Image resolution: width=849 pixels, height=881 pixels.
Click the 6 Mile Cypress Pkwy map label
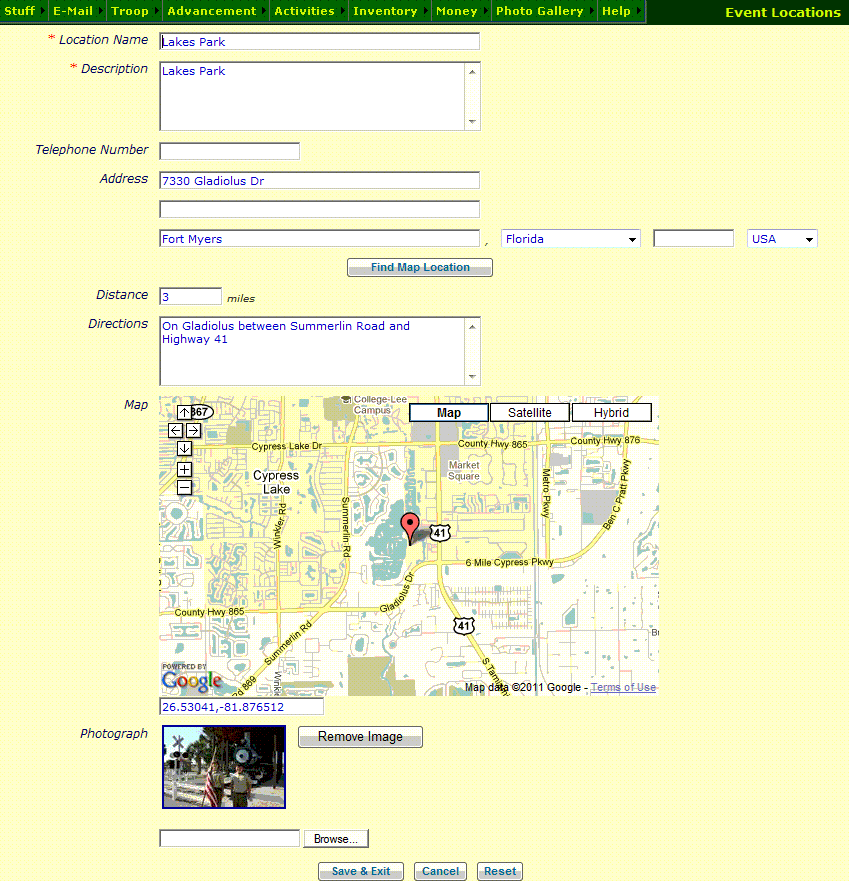509,562
